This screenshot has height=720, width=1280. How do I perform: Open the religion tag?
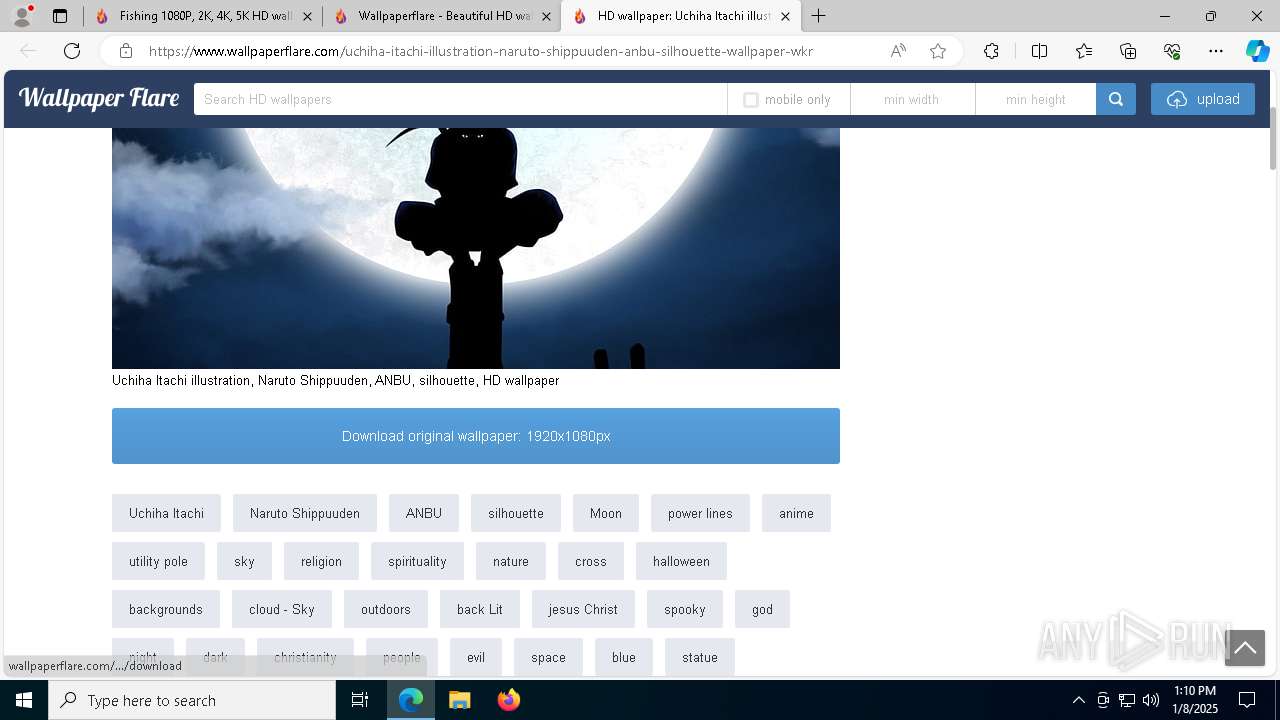point(321,561)
